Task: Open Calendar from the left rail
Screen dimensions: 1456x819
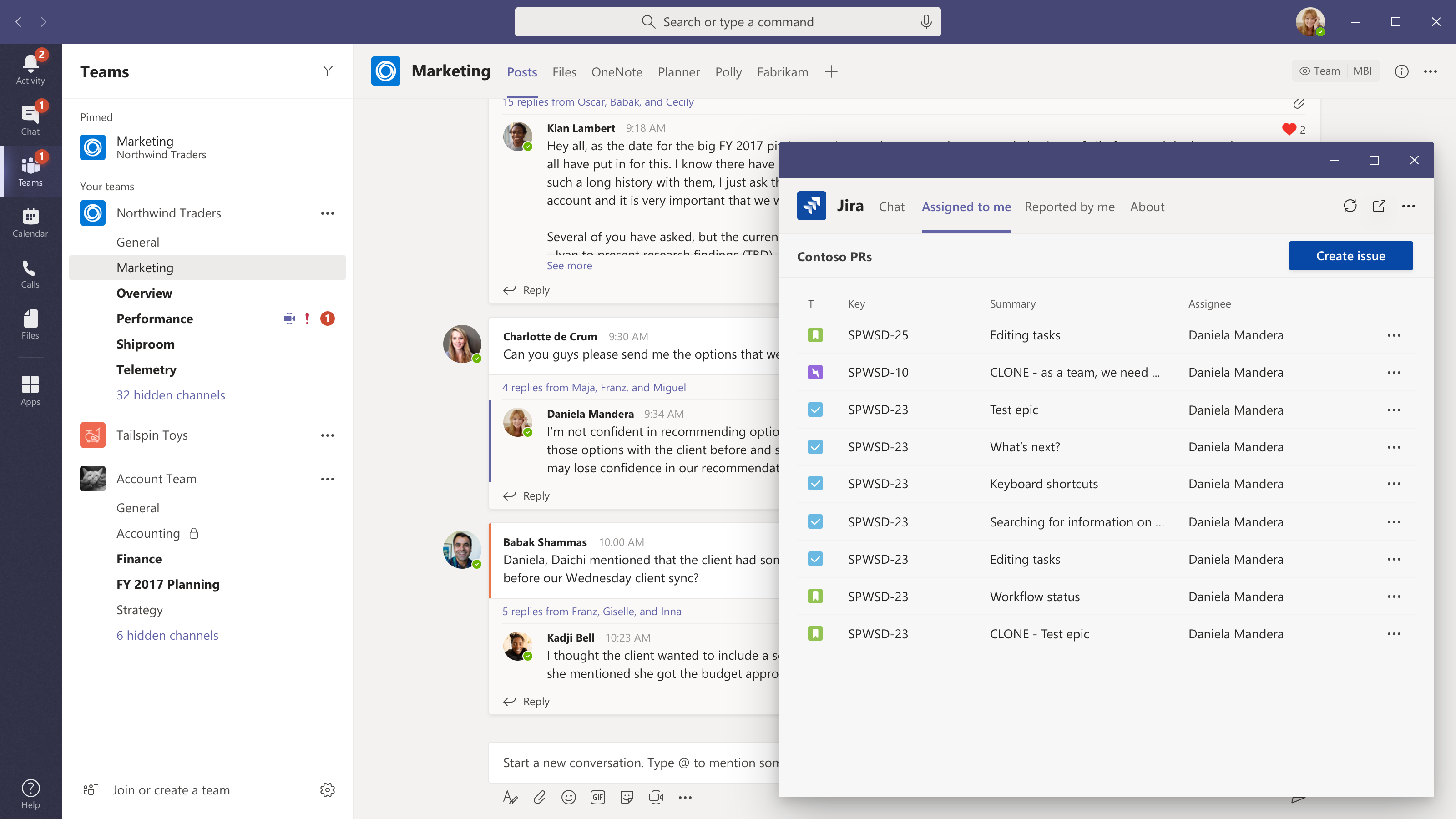Action: (x=30, y=222)
